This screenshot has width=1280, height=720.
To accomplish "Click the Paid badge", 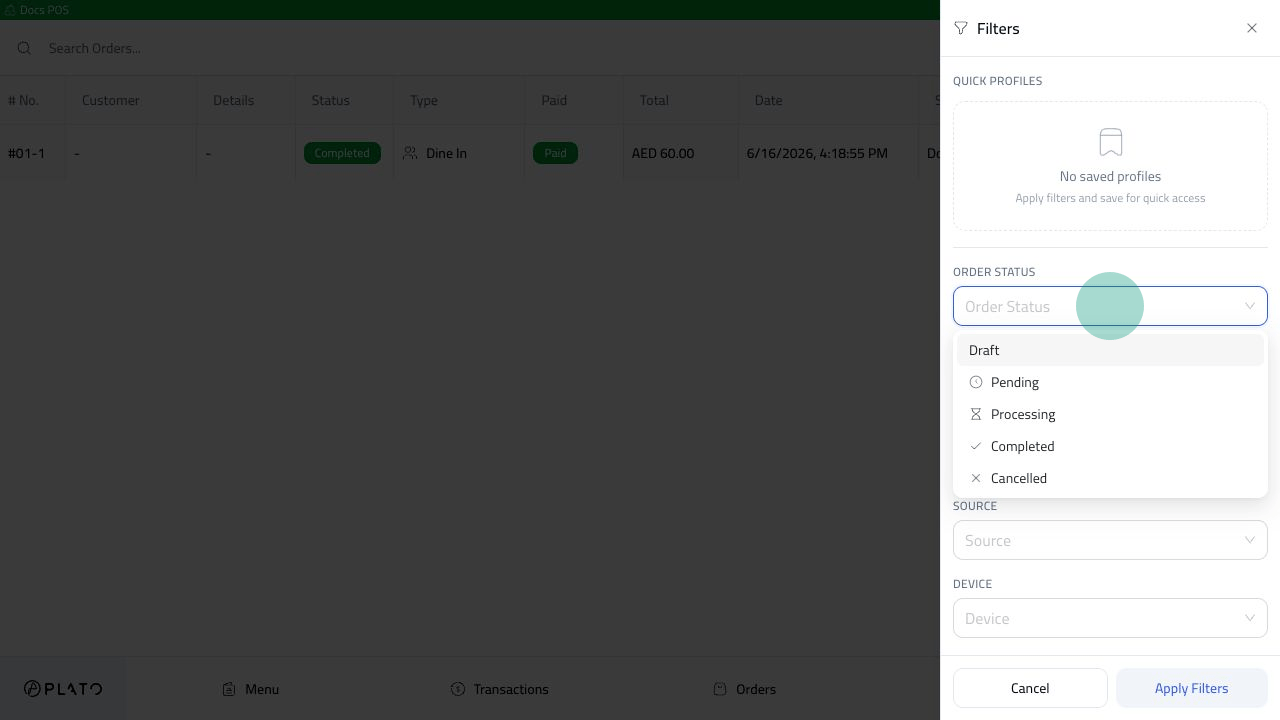I will pos(555,153).
